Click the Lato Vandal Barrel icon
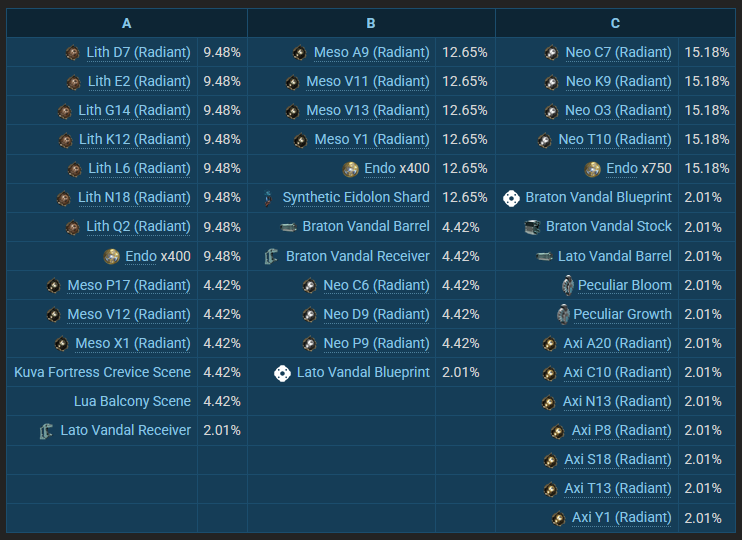742x540 pixels. click(x=544, y=257)
